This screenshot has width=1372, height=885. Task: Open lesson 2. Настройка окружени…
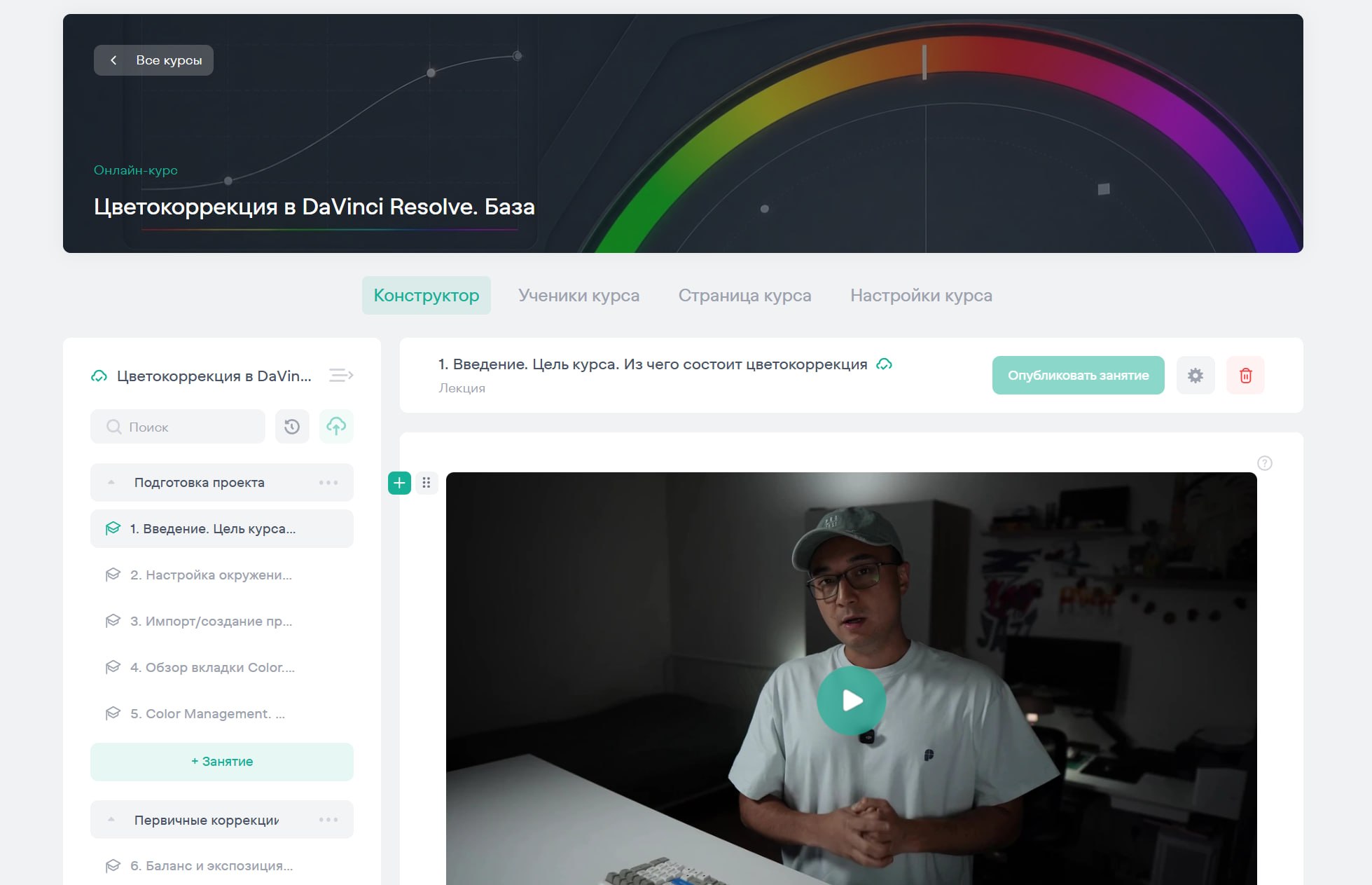click(222, 575)
